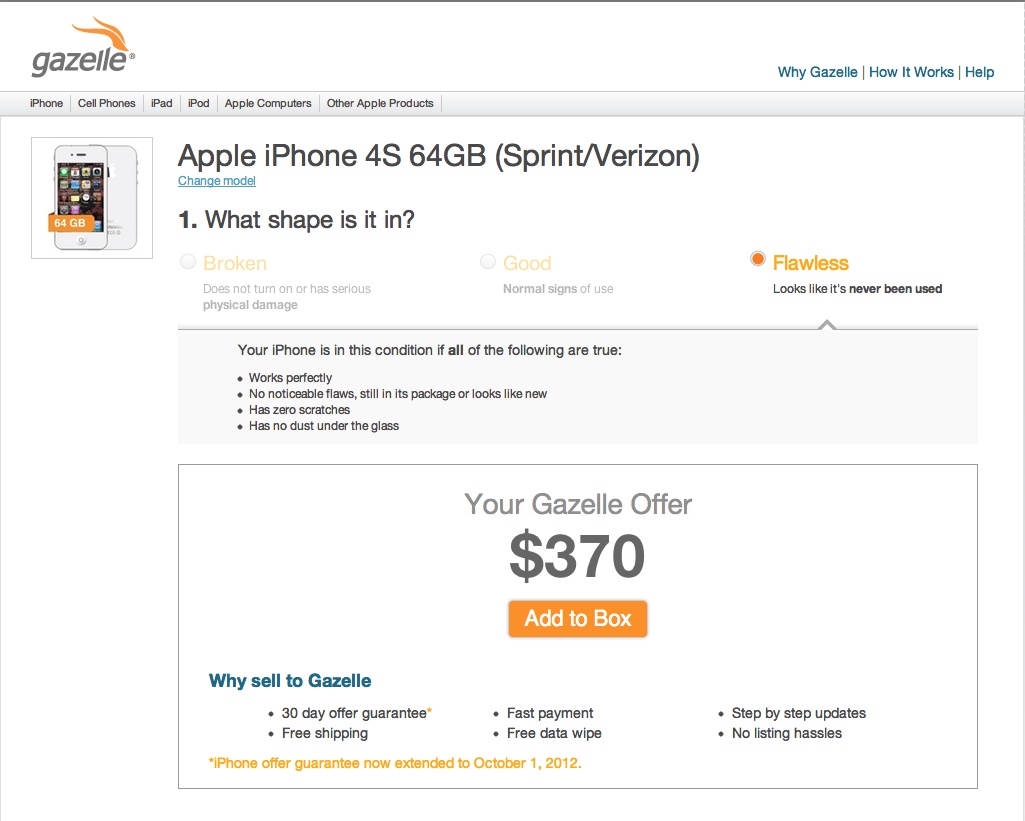Viewport: 1025px width, 821px height.
Task: Go to the iPod category
Action: (x=199, y=103)
